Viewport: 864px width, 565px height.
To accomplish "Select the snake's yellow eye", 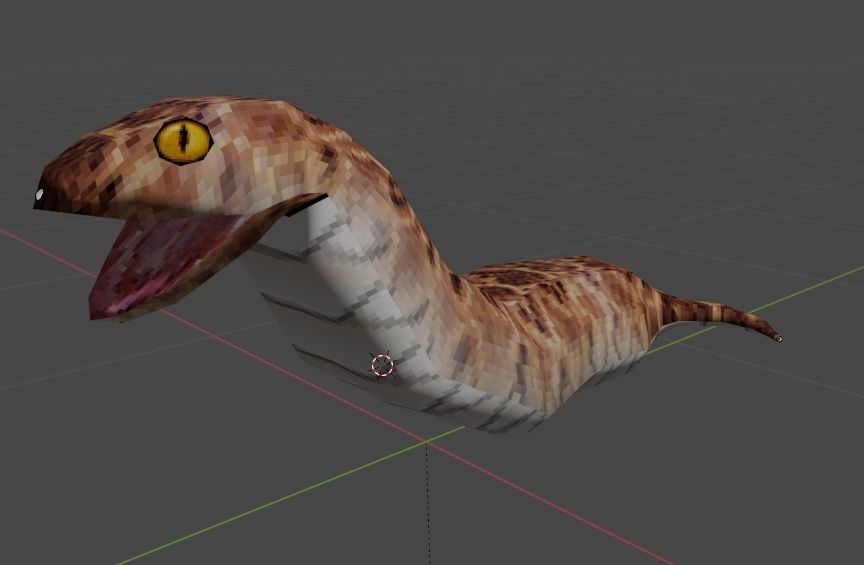I will (183, 141).
